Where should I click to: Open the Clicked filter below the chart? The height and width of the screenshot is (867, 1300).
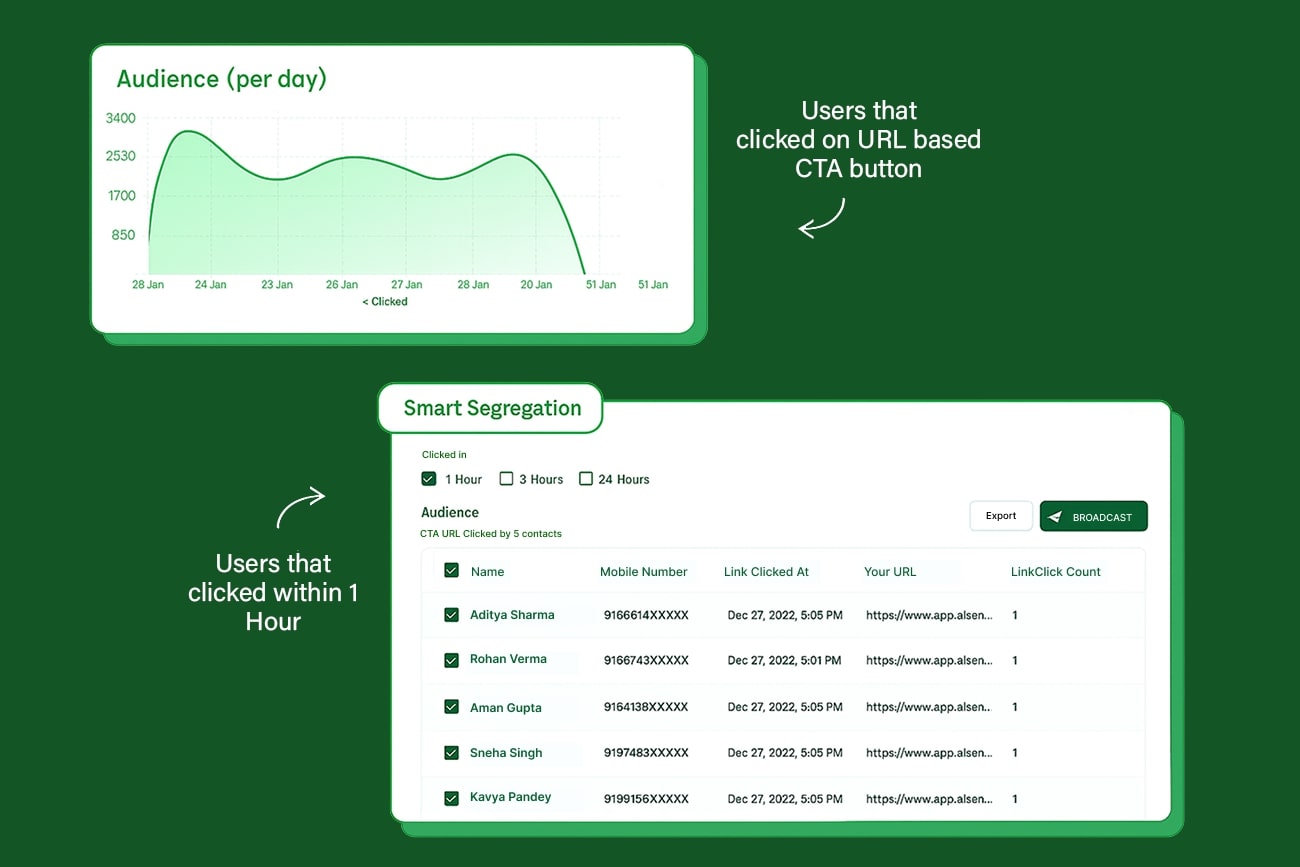pos(384,301)
